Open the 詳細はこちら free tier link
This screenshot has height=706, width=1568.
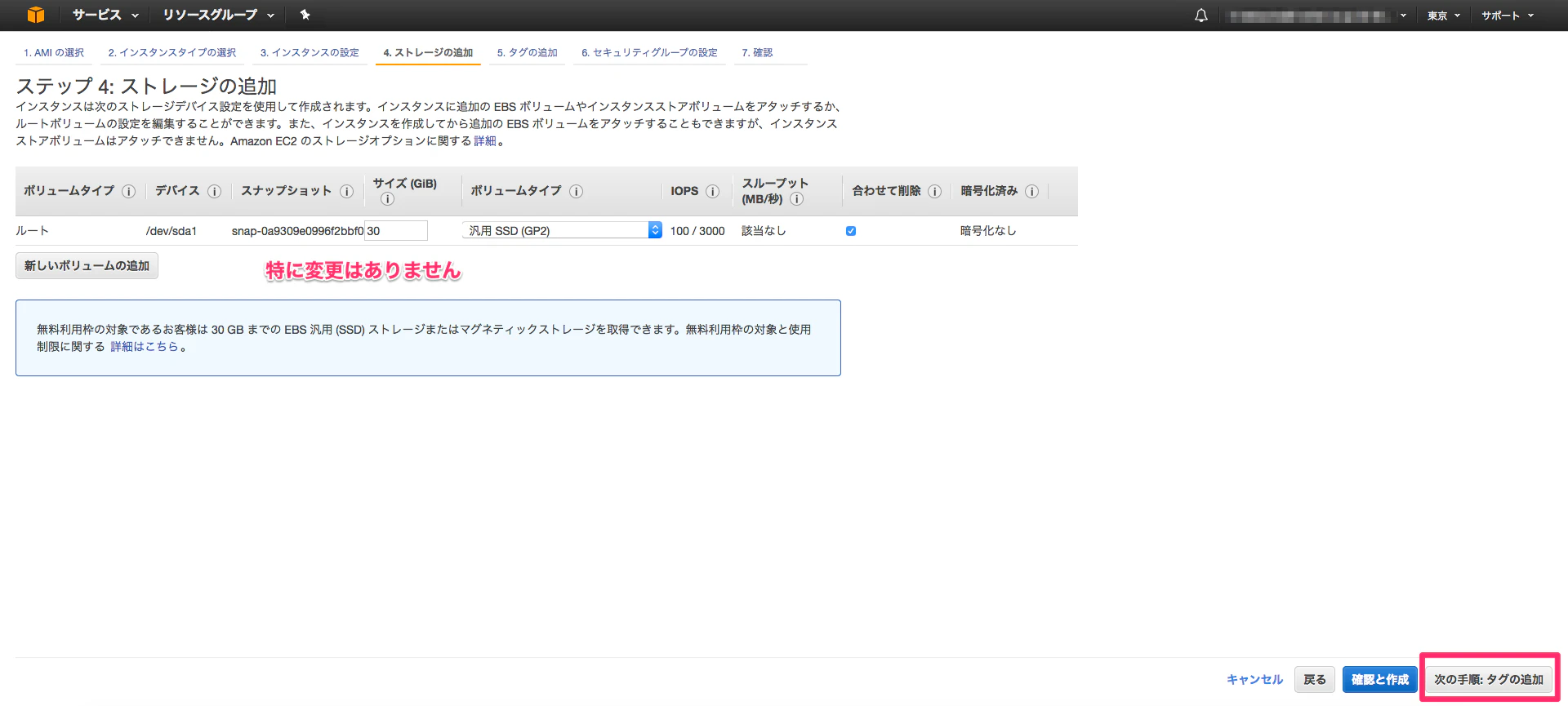coord(145,347)
